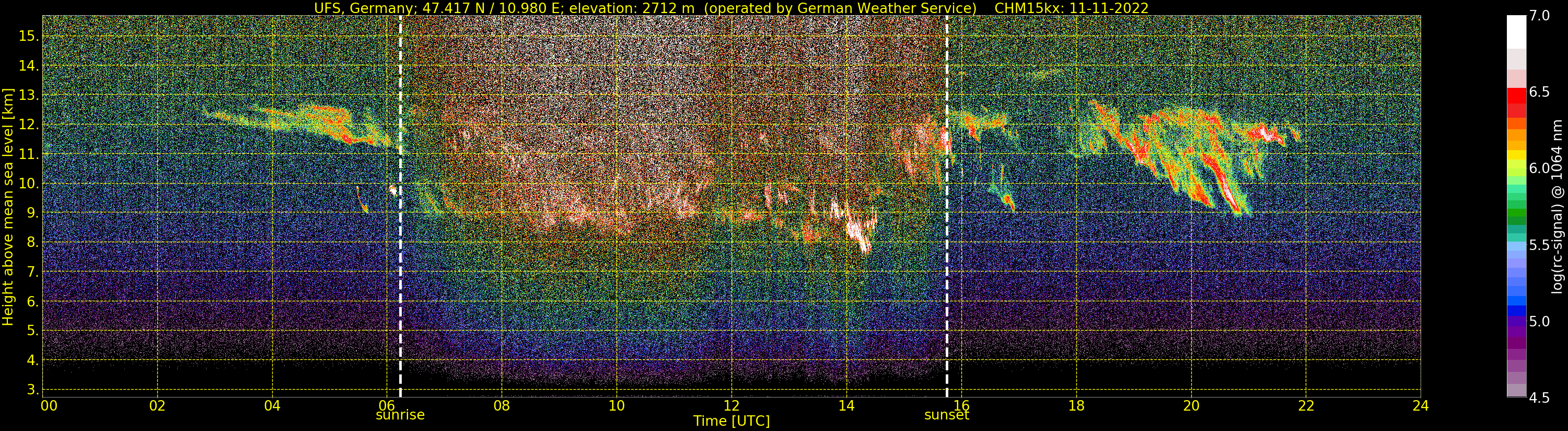Viewport: 1568px width, 431px height.
Task: Click the sunset label under the time axis
Action: coord(947,415)
